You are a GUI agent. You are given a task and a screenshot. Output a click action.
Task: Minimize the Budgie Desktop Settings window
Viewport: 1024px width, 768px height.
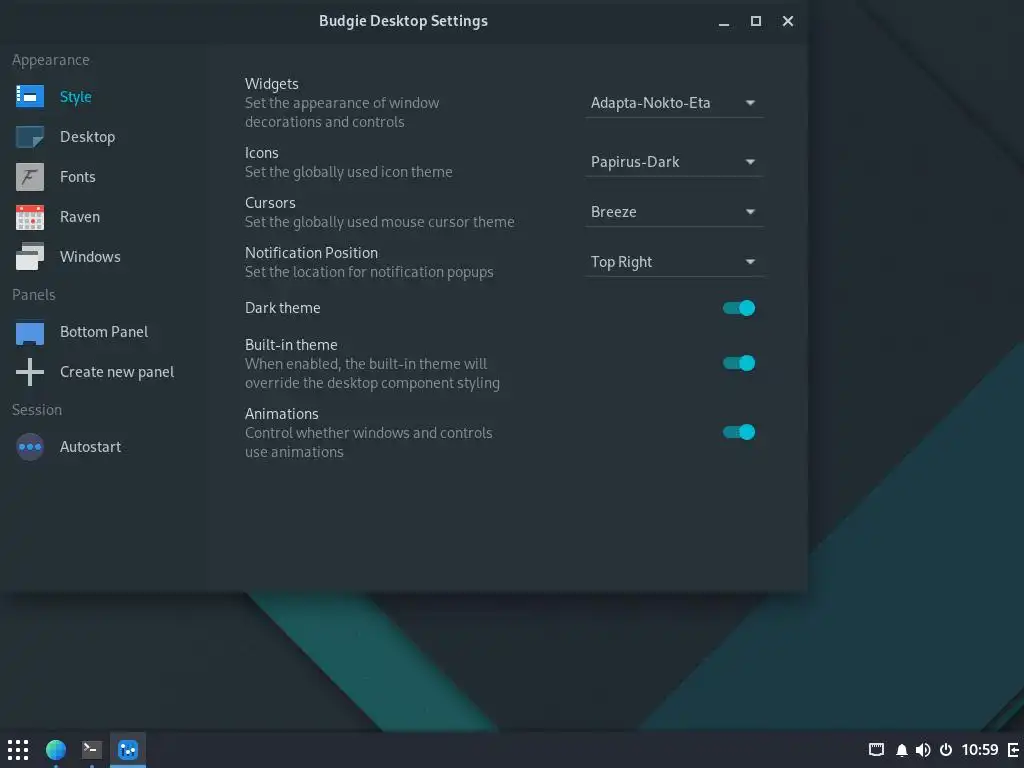tap(724, 22)
